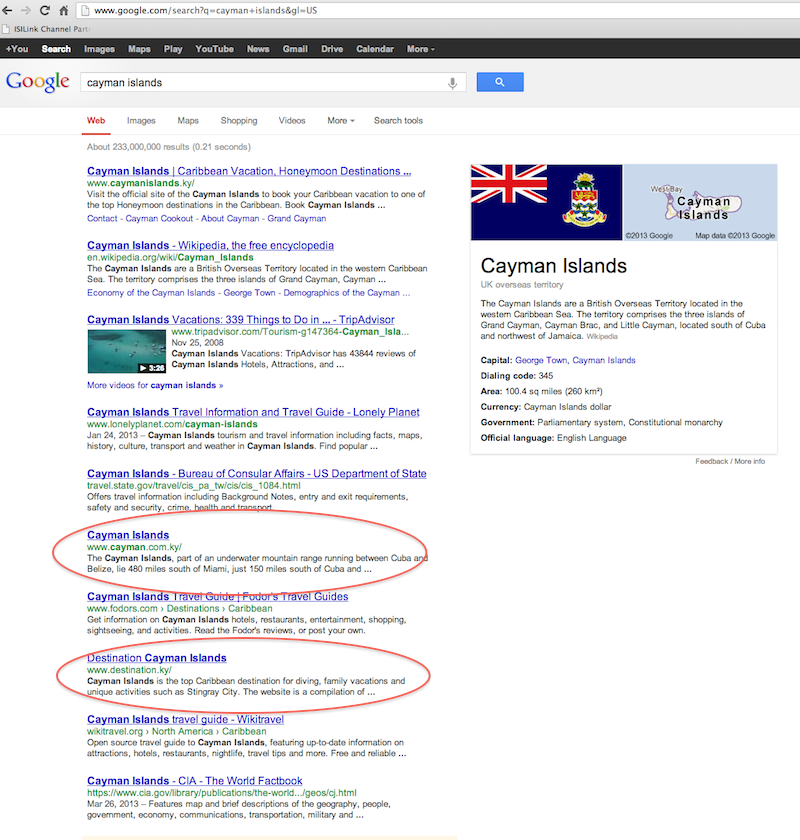Open the Destination Cayman Islands result
The height and width of the screenshot is (840, 800).
156,658
